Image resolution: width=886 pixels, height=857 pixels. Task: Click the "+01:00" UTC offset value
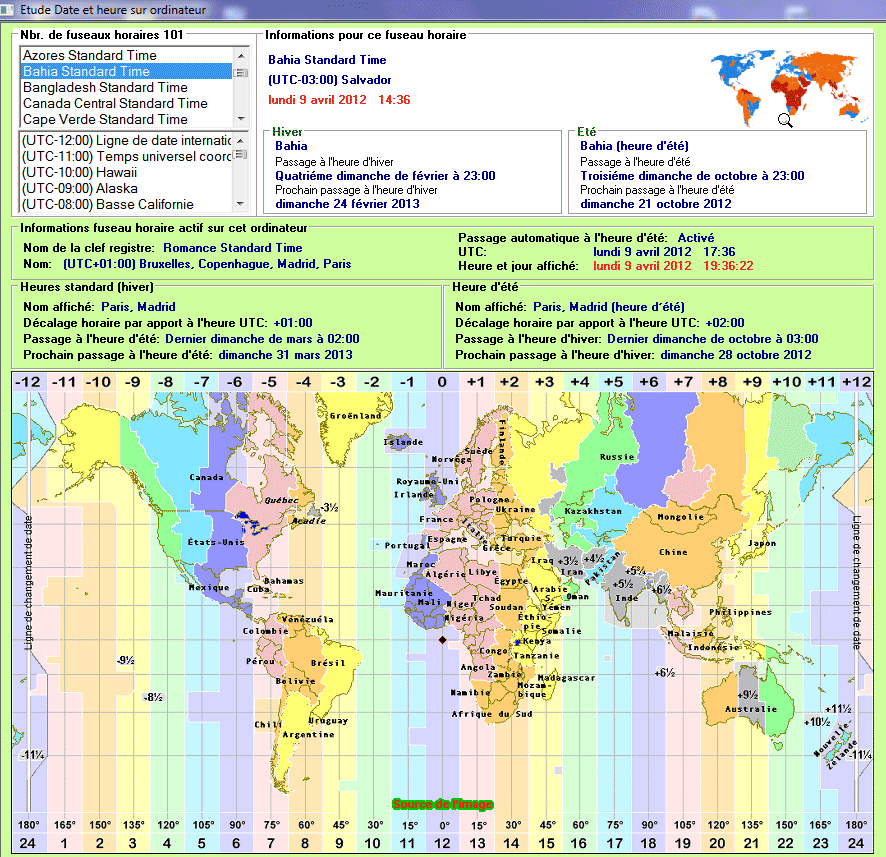293,323
